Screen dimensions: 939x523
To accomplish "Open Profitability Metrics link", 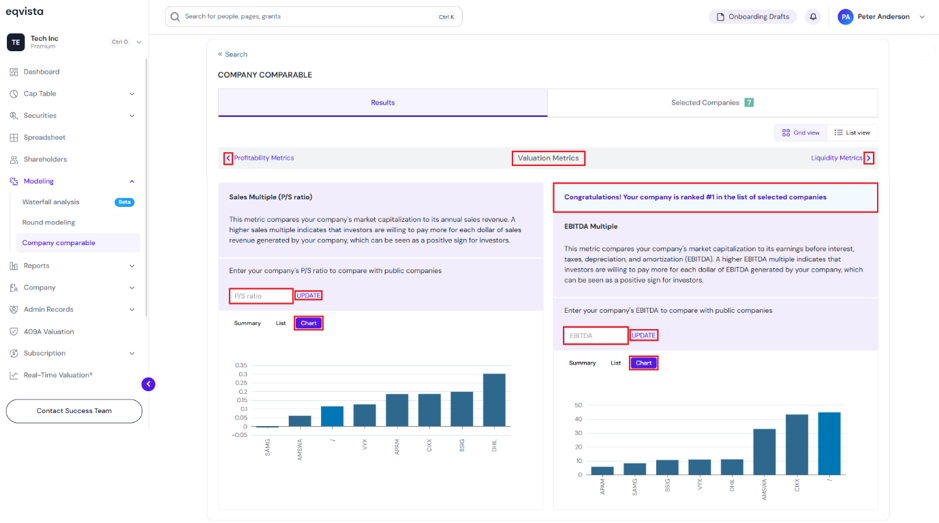I will (x=264, y=158).
